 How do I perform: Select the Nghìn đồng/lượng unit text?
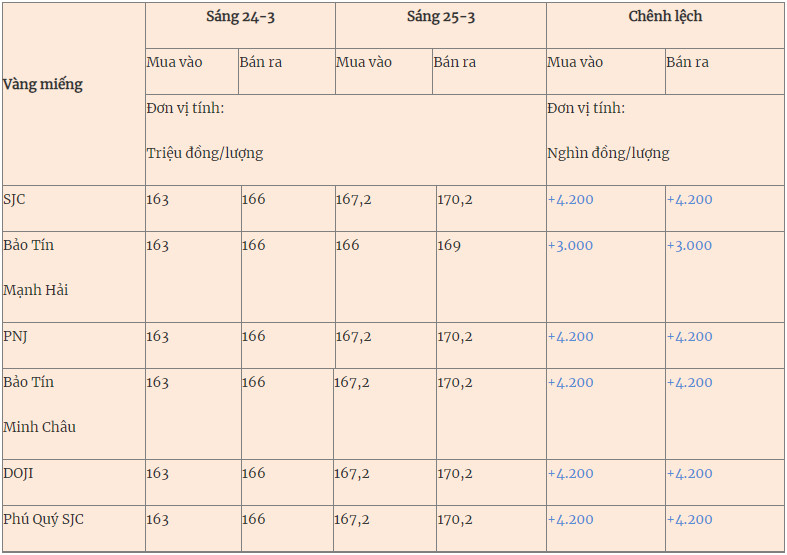[608, 153]
